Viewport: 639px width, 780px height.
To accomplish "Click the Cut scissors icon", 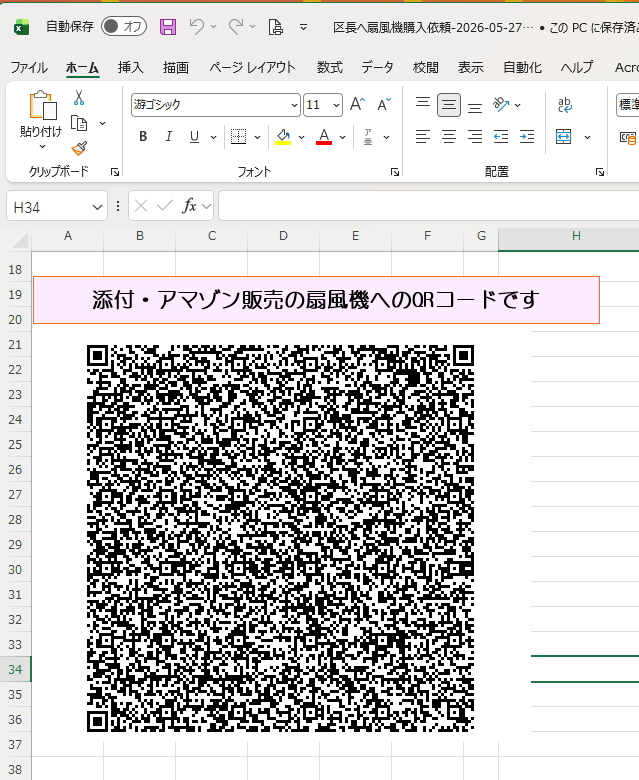I will point(79,98).
